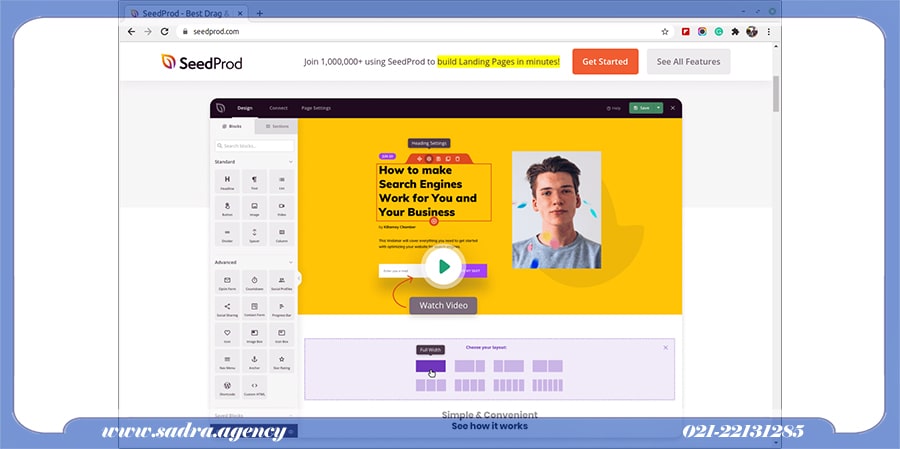Add the Custom HTML block
This screenshot has height=449, width=900.
254,388
